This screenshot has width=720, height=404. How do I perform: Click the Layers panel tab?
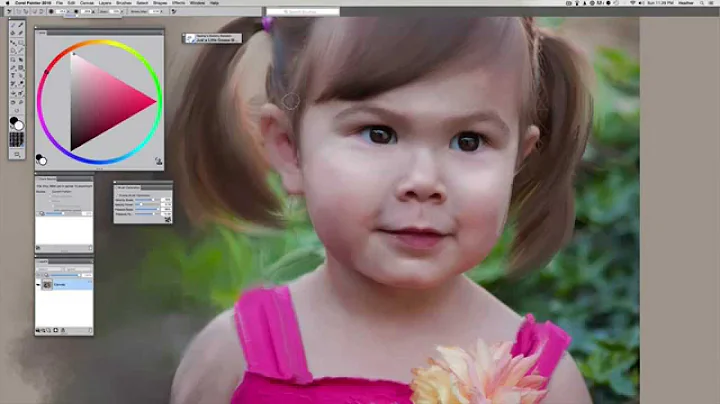click(x=42, y=261)
